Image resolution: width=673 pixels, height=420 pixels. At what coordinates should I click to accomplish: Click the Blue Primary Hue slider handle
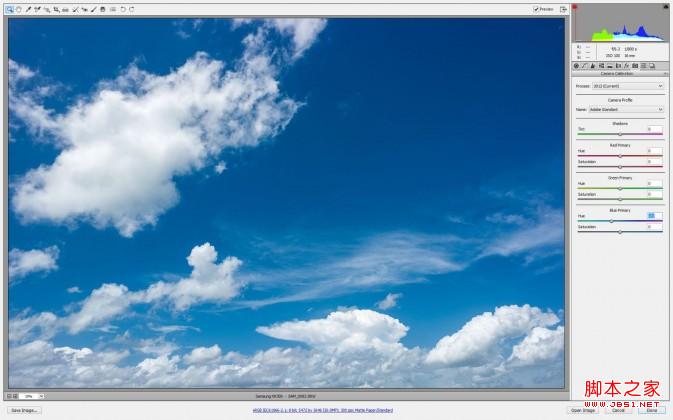pos(612,221)
